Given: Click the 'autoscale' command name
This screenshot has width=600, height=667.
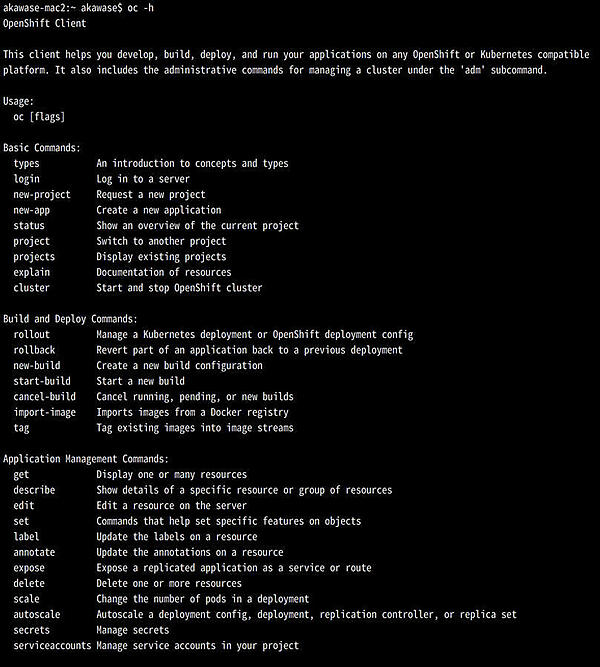Looking at the screenshot, I should pos(37,615).
